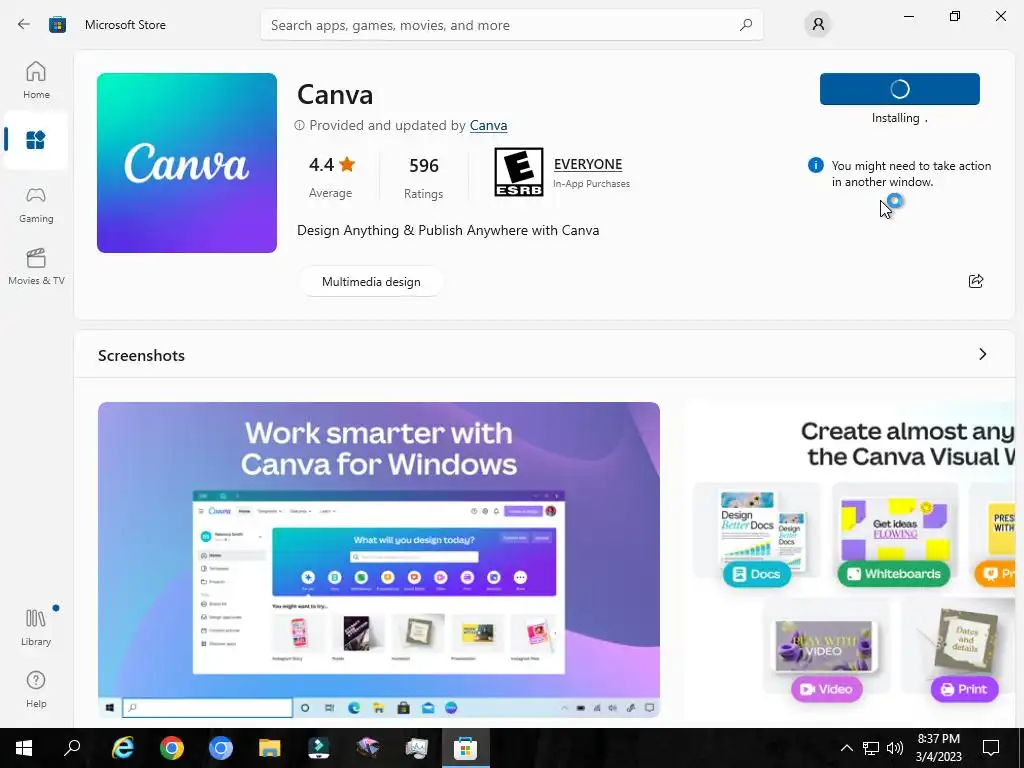Screen dimensions: 1024x768
Task: Go back with the back arrow
Action: coord(24,25)
